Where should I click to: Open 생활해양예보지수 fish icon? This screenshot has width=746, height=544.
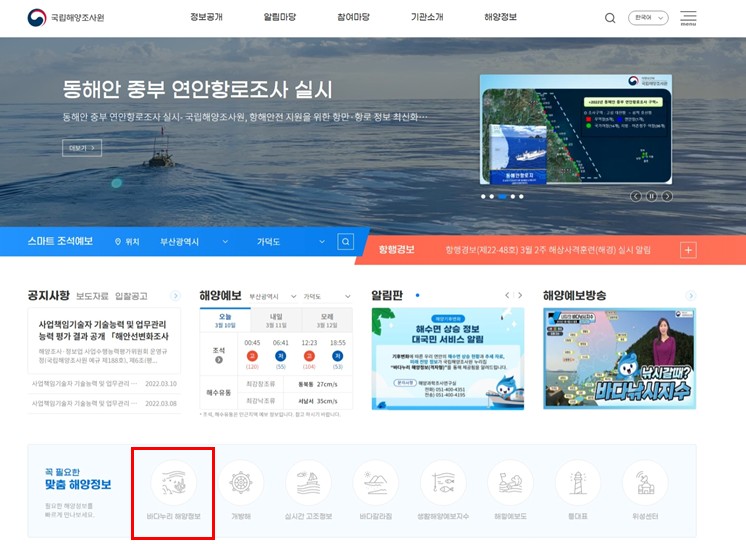(x=442, y=484)
